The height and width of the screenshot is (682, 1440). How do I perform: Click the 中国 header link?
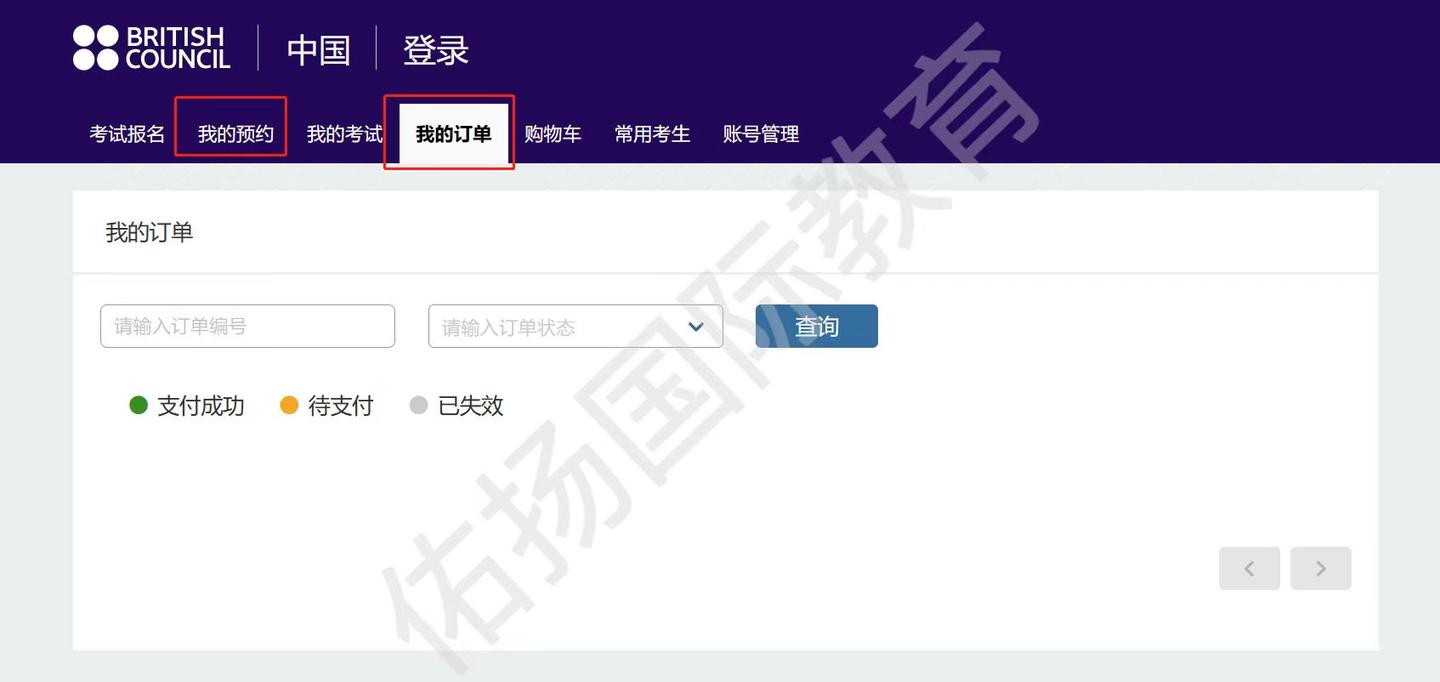tap(318, 50)
